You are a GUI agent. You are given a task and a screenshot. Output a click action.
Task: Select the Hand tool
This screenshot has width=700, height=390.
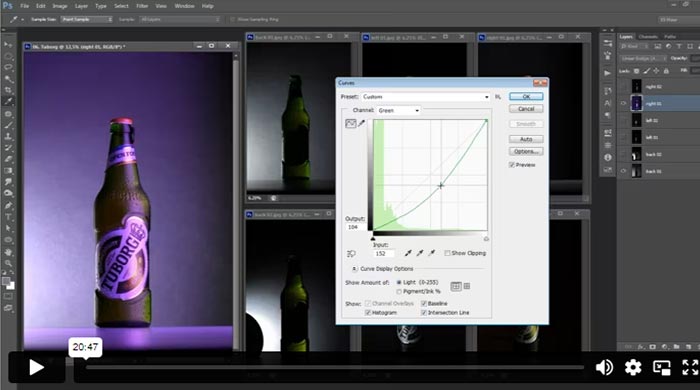point(8,252)
